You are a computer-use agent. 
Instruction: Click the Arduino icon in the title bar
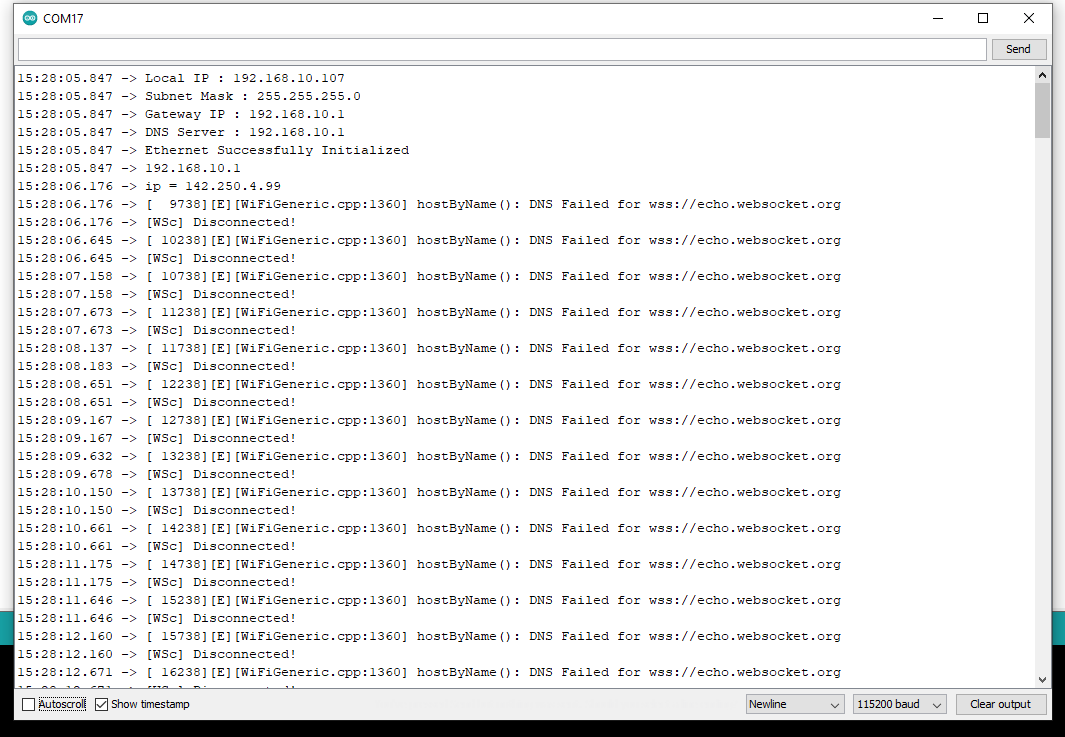[x=29, y=17]
